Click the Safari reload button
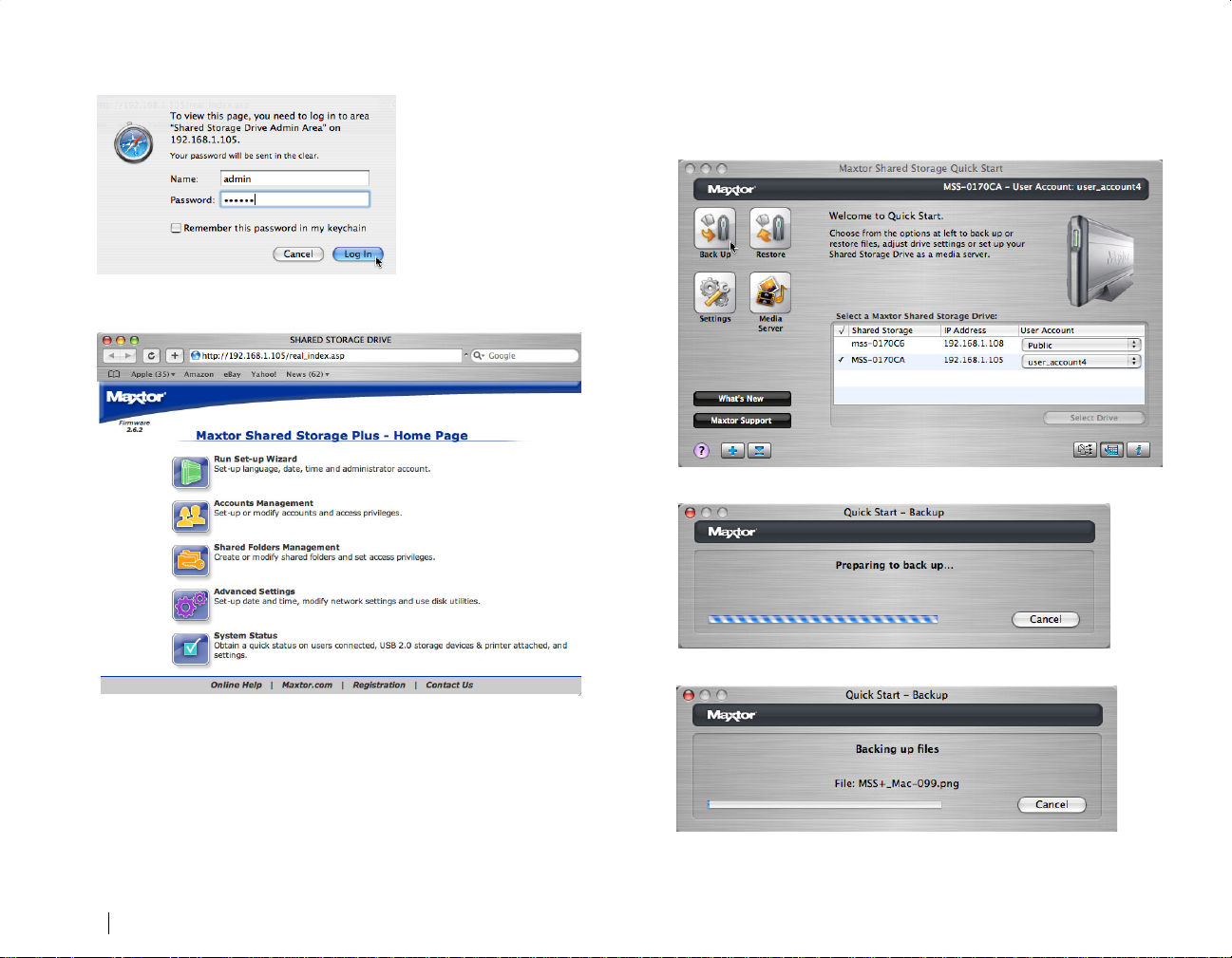The image size is (1232, 958). pos(151,356)
